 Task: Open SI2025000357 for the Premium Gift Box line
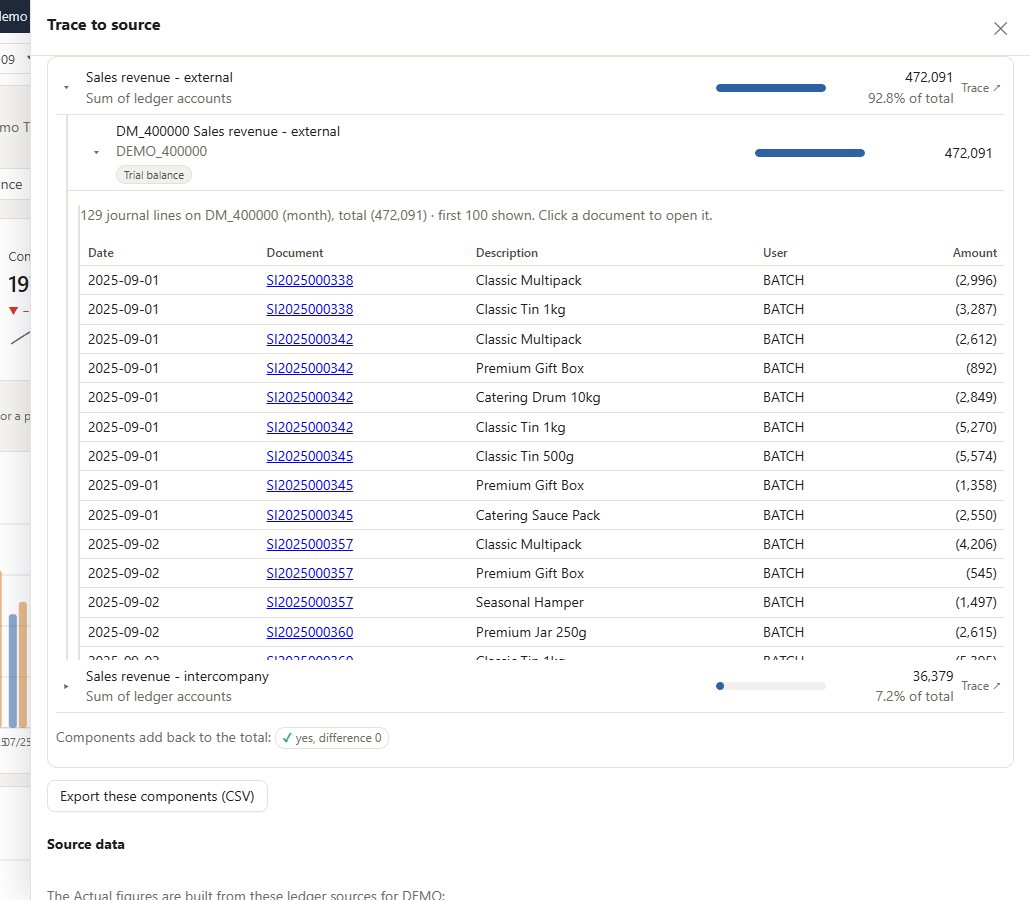point(309,574)
